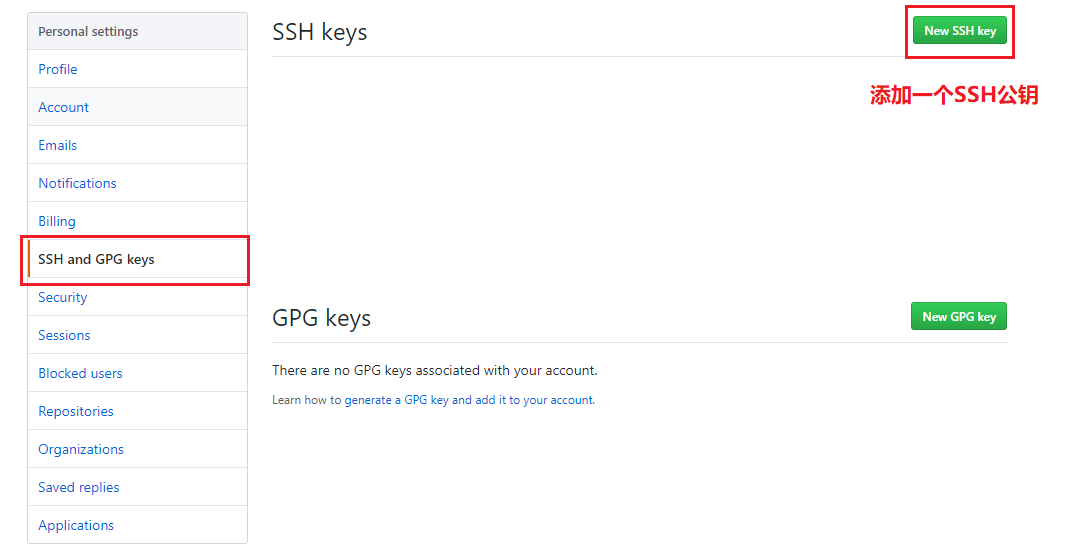The height and width of the screenshot is (548, 1072).
Task: Open Emails settings in sidebar
Action: [57, 145]
